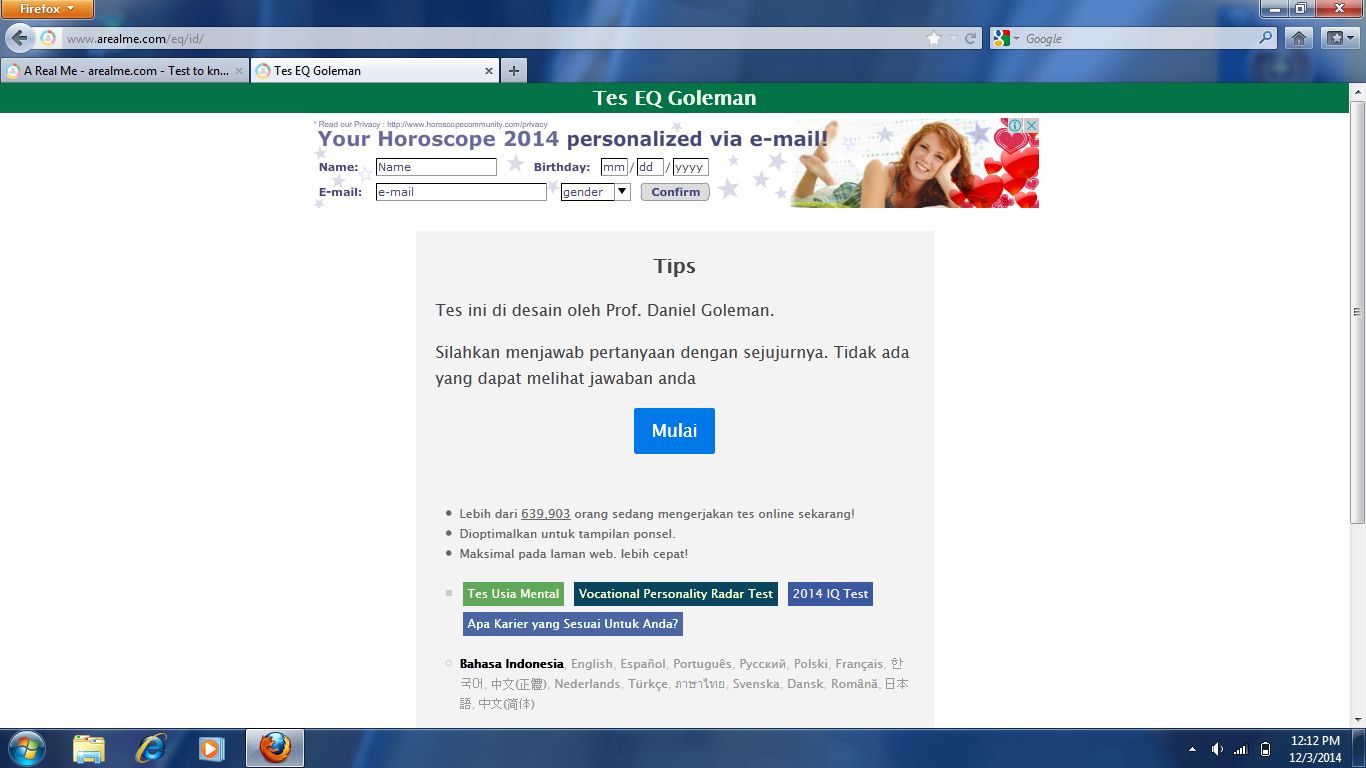Click the ad info 'i' icon
The height and width of the screenshot is (768, 1366).
[1014, 125]
